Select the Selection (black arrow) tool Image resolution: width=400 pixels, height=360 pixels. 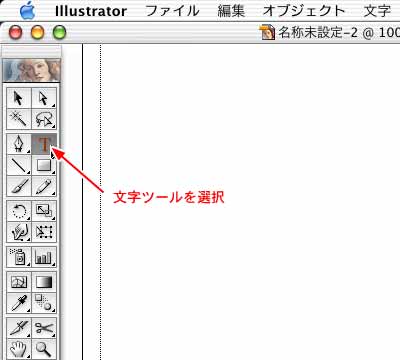point(19,98)
